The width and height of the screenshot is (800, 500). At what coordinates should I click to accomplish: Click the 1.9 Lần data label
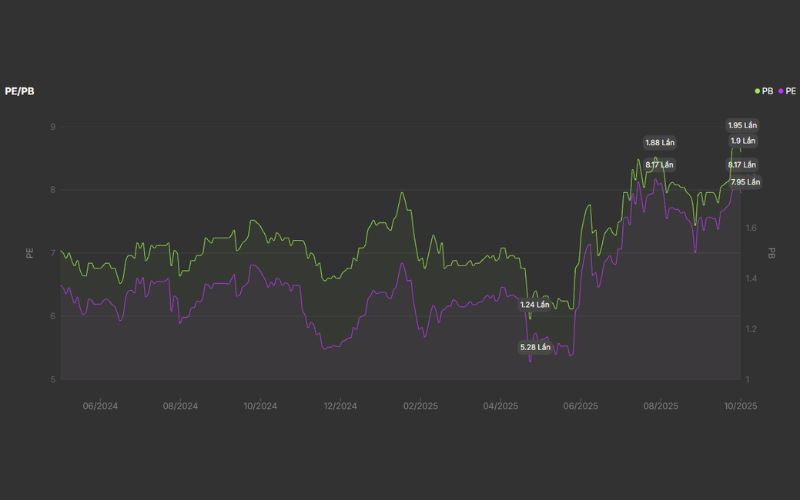[742, 141]
